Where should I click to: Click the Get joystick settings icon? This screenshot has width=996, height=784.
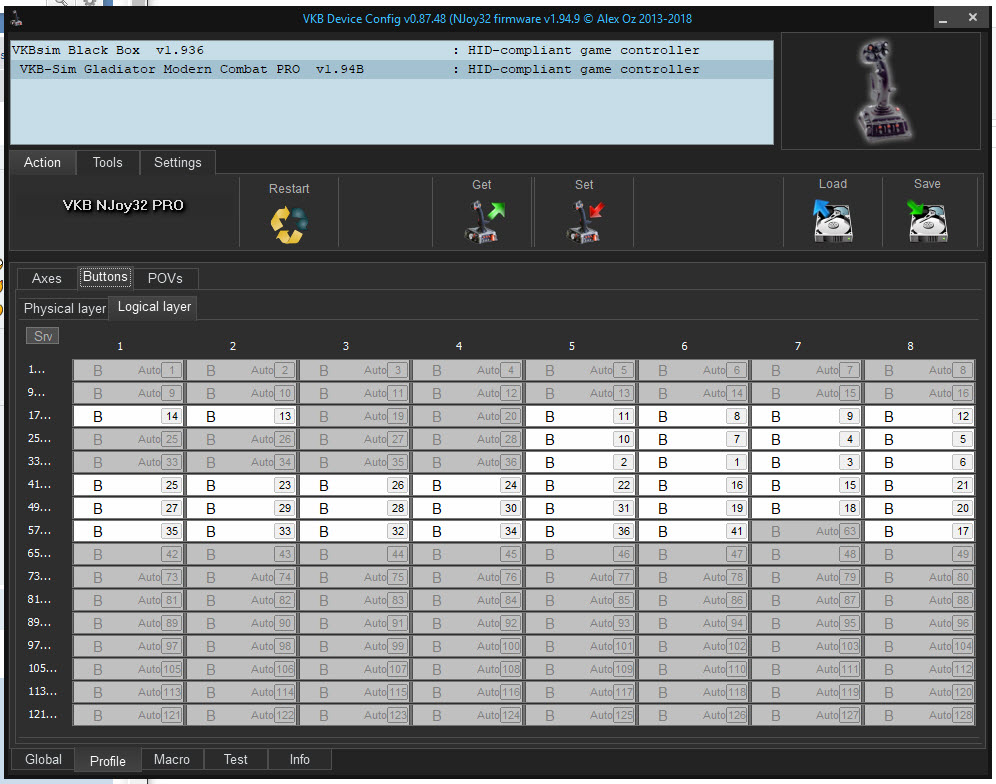coord(485,221)
